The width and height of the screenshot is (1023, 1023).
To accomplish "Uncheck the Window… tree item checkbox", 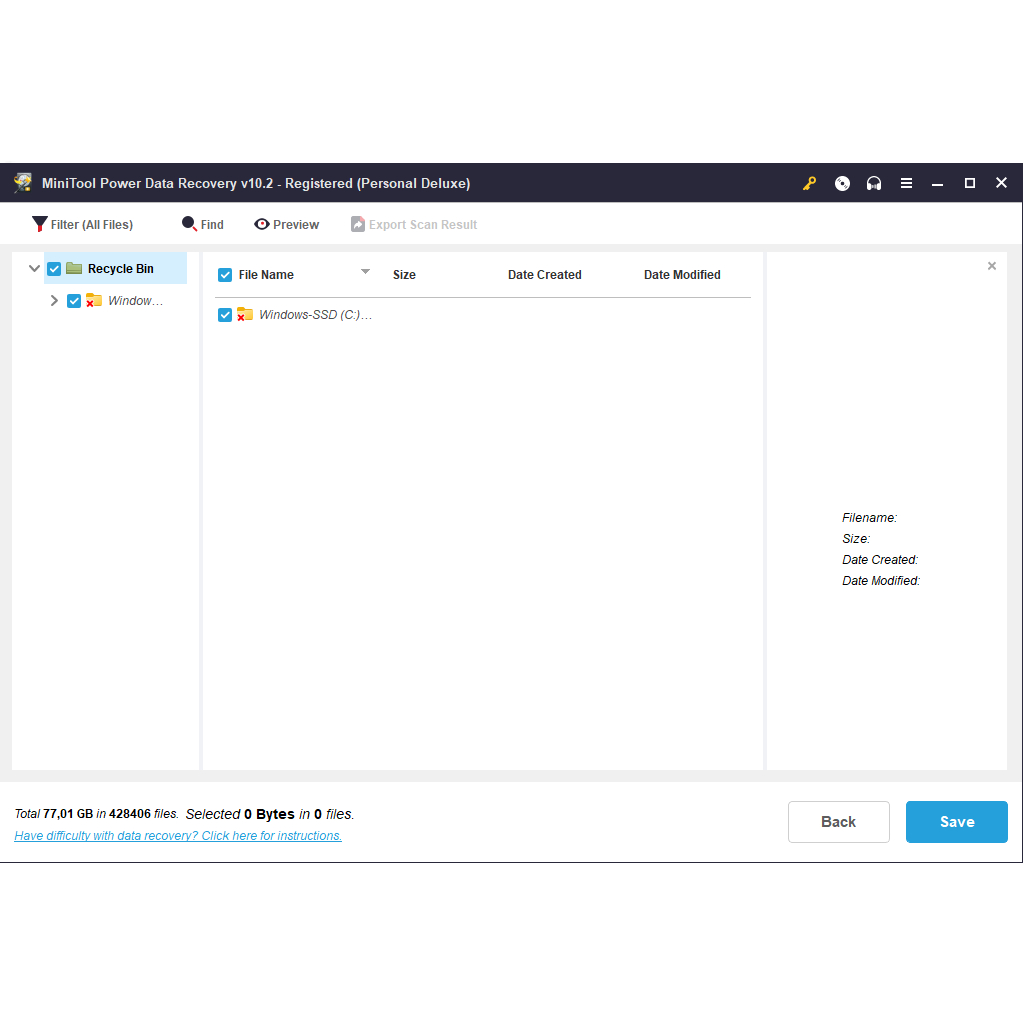I will point(74,301).
